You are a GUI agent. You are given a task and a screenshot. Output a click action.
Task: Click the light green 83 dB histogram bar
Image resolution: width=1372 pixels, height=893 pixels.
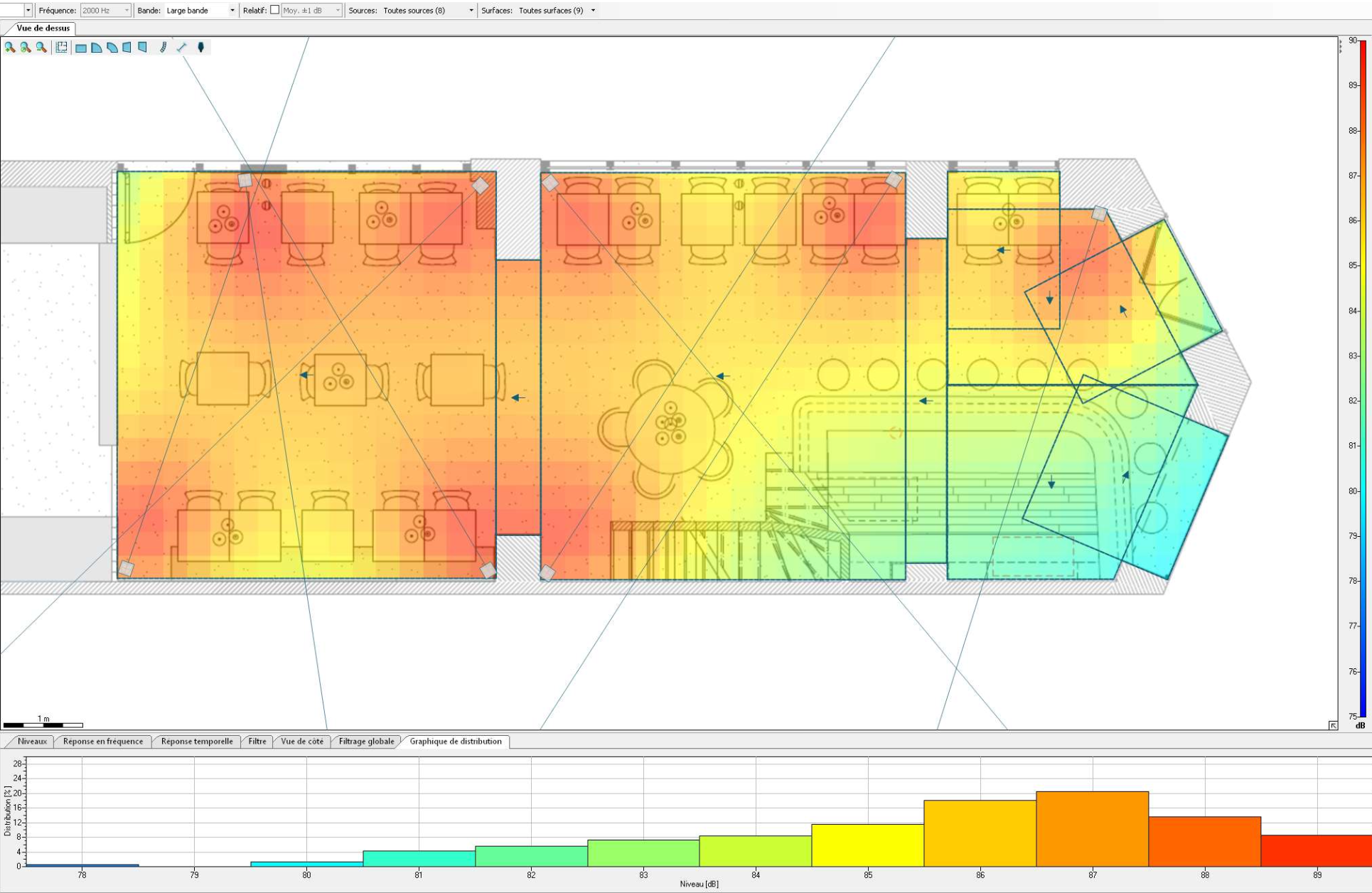643,853
